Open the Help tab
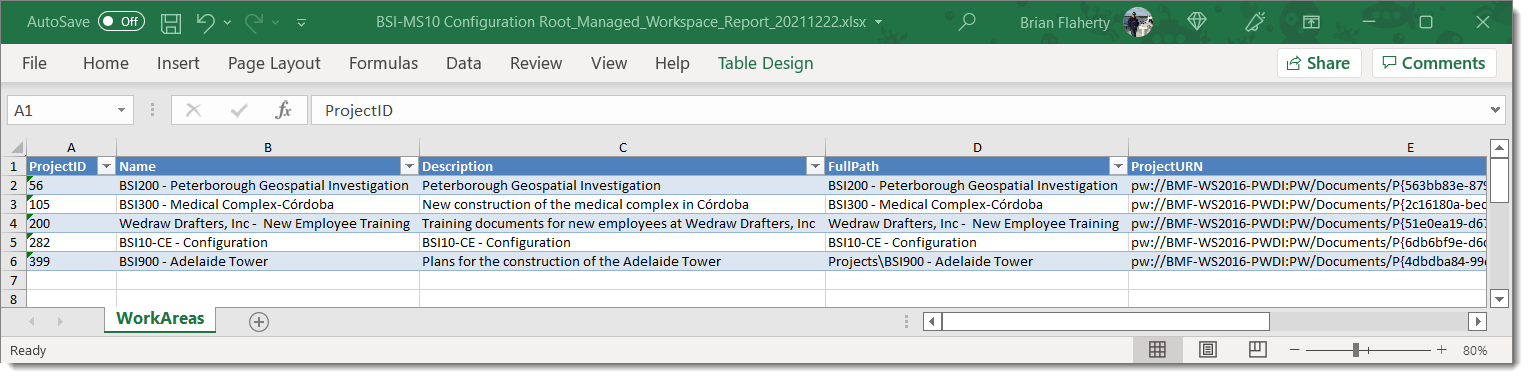 pos(672,63)
